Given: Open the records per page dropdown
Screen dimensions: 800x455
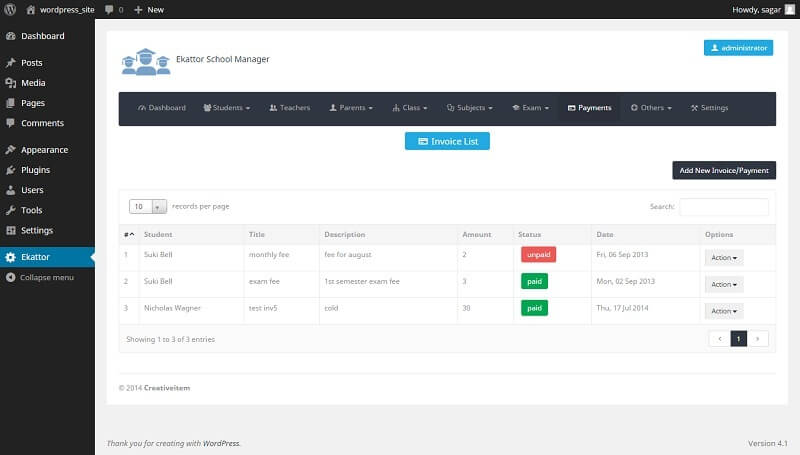Looking at the screenshot, I should coord(148,206).
